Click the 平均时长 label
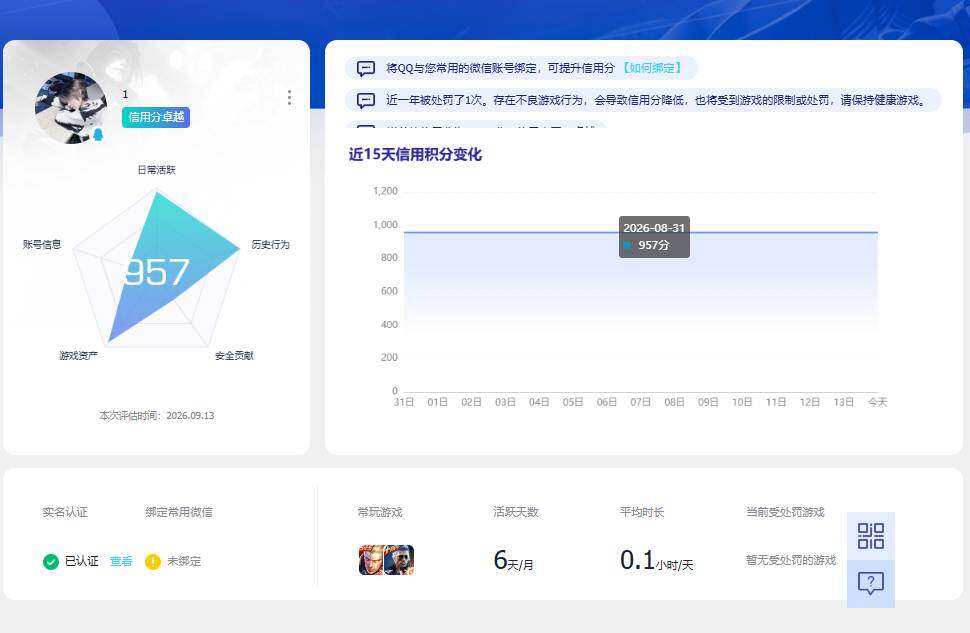 pyautogui.click(x=642, y=512)
